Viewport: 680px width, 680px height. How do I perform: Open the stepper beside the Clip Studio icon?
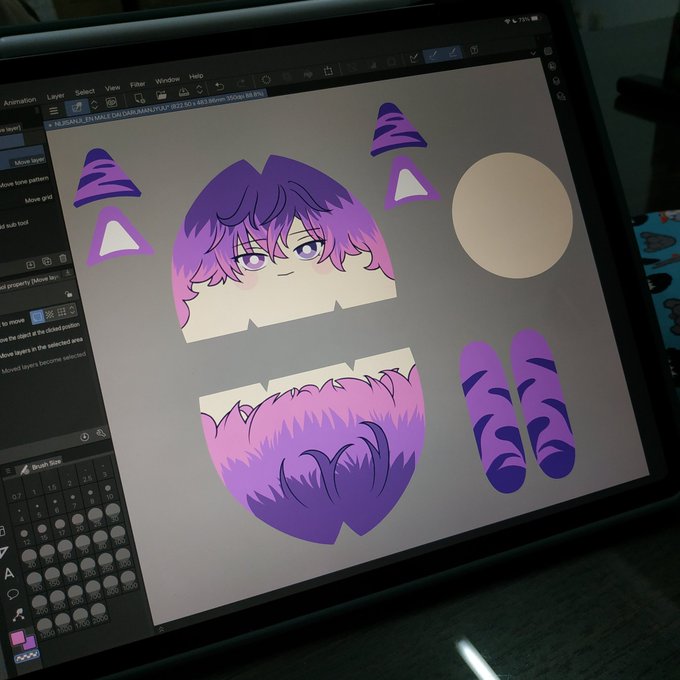(94, 105)
